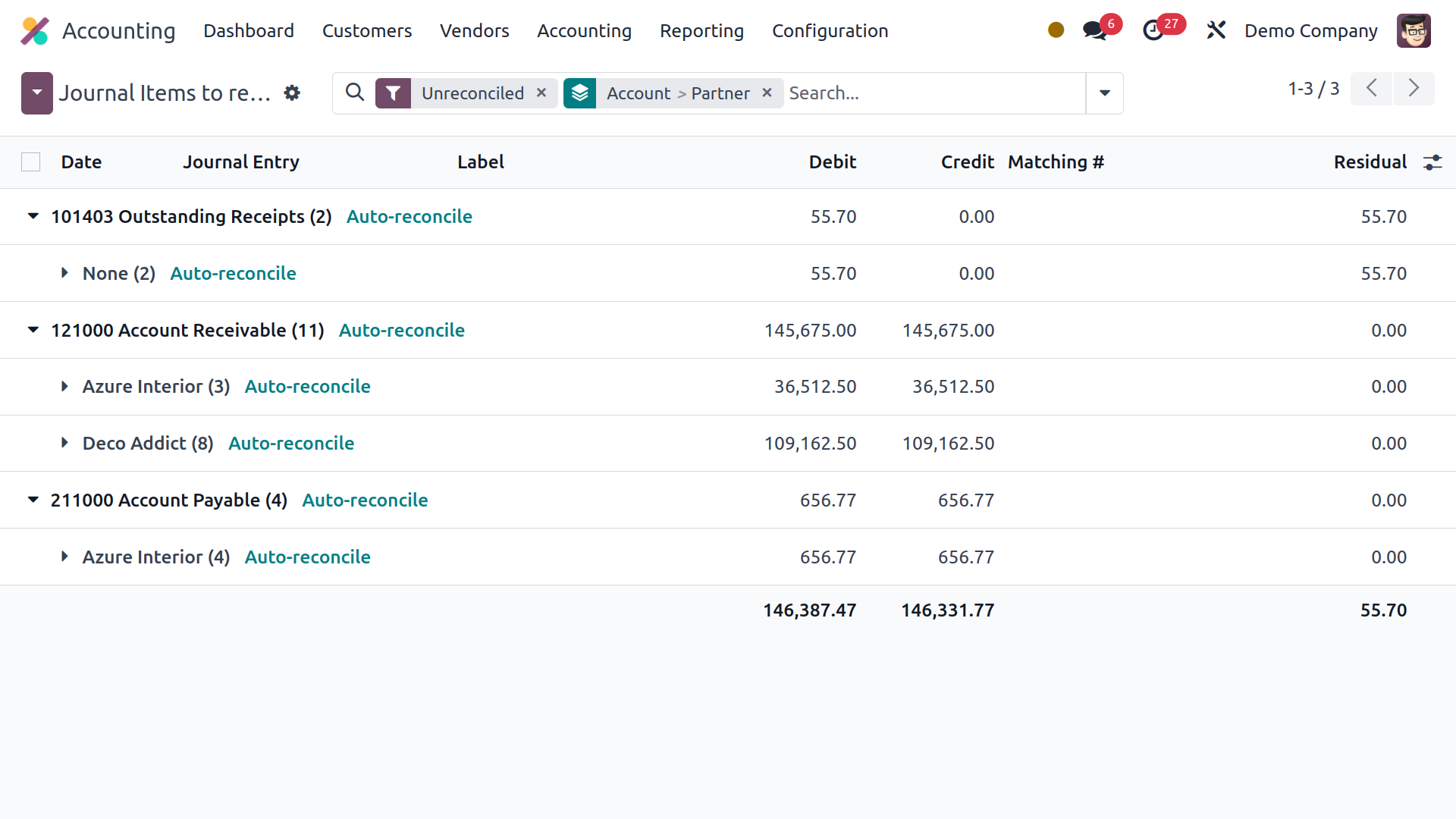Remove the Unreconciled filter tag
Viewport: 1456px width, 819px height.
(x=541, y=92)
